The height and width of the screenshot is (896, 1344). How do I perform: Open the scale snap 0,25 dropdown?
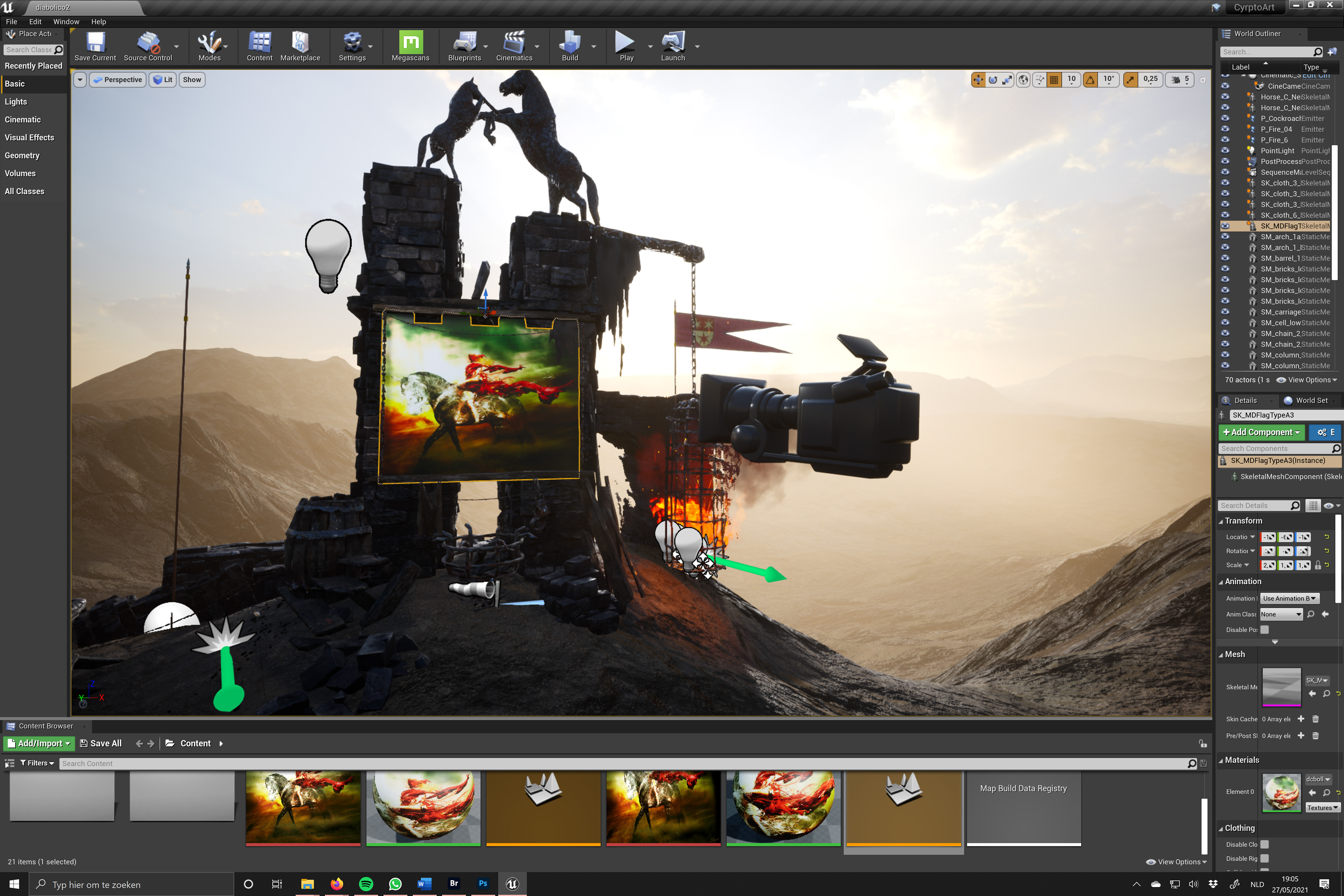click(x=1150, y=80)
